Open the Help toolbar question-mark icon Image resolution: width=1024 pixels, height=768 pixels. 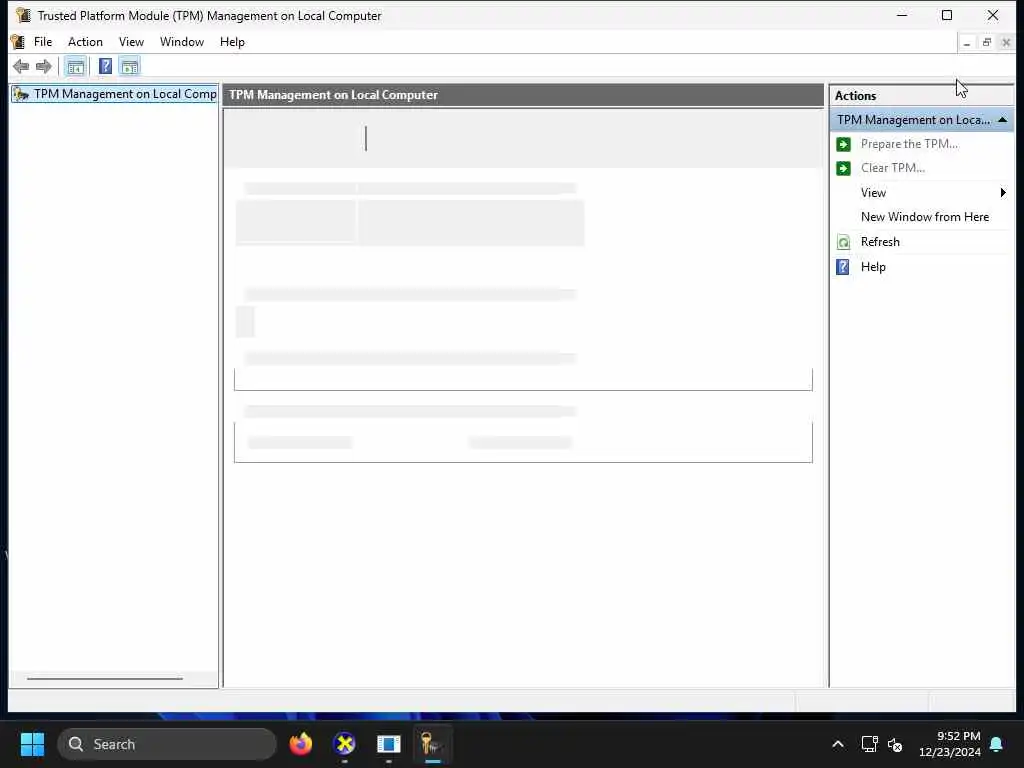coord(105,66)
